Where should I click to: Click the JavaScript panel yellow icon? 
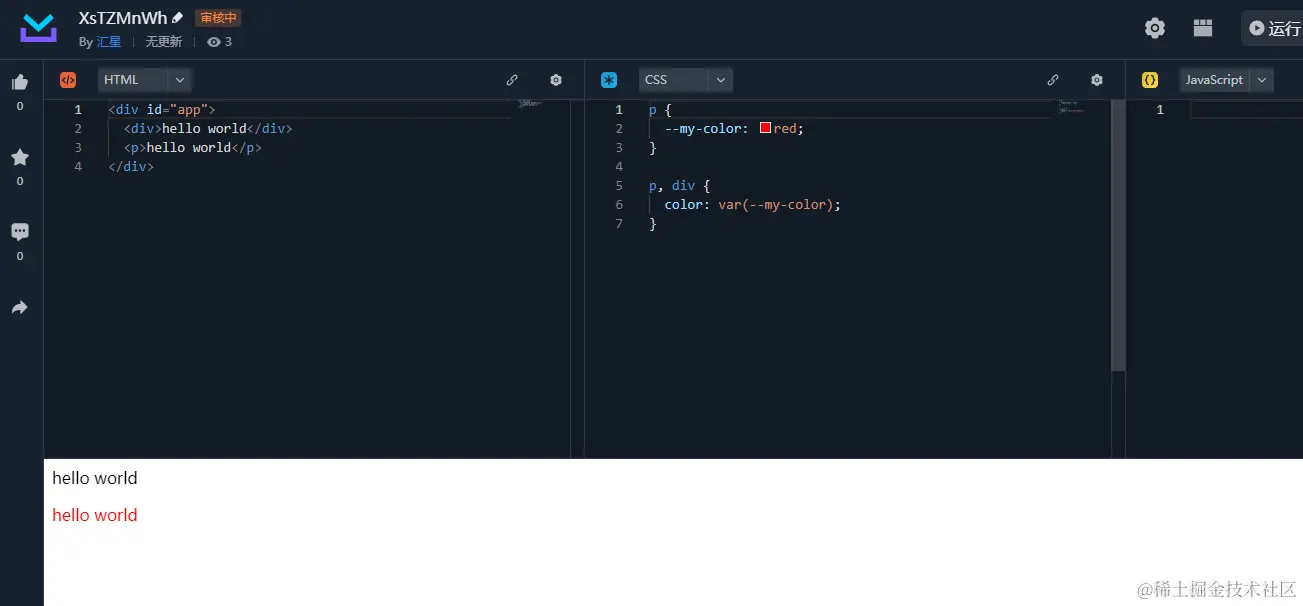(1150, 80)
